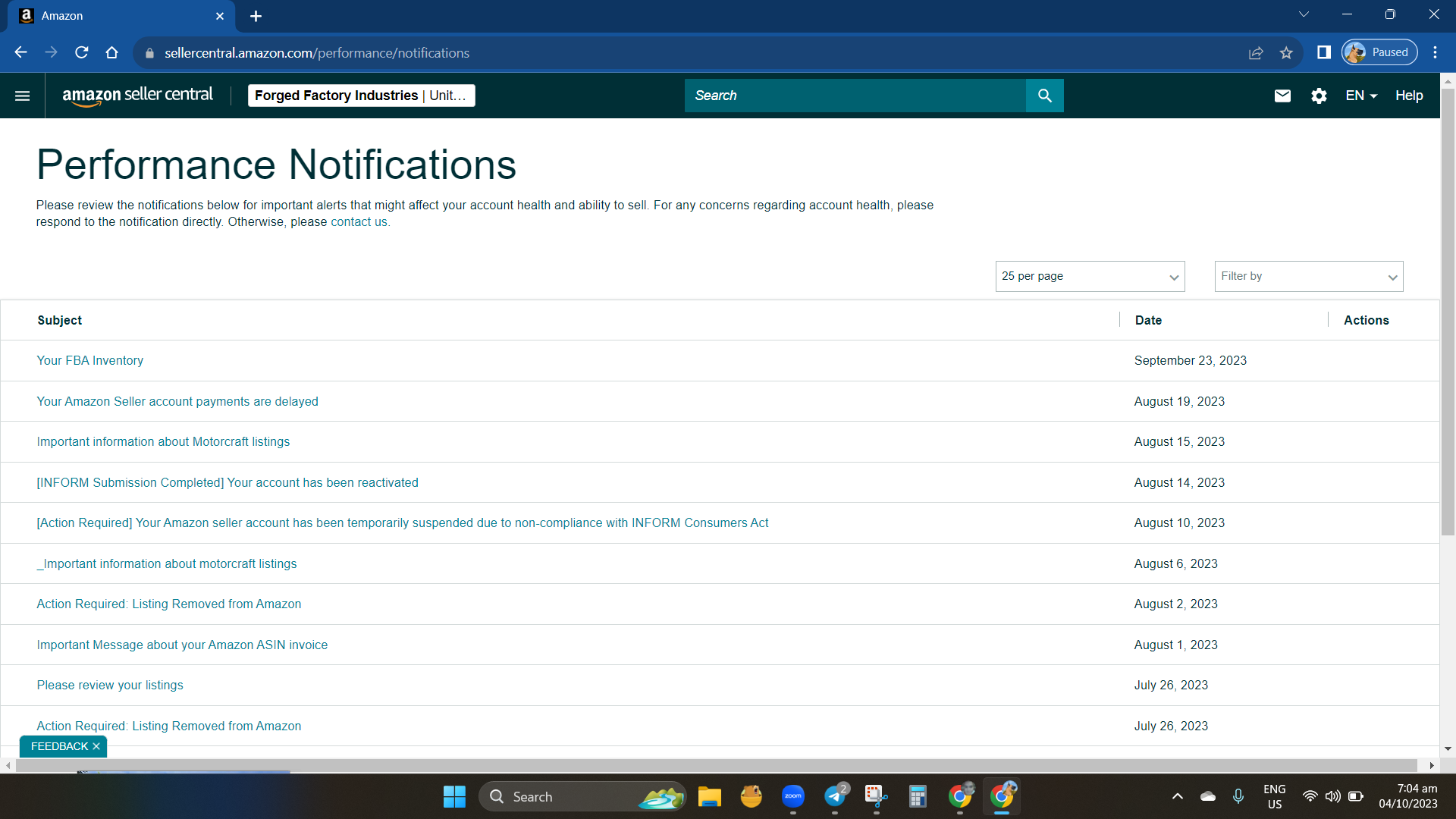Open Important Message about ASIN invoice
Viewport: 1456px width, 819px height.
182,645
